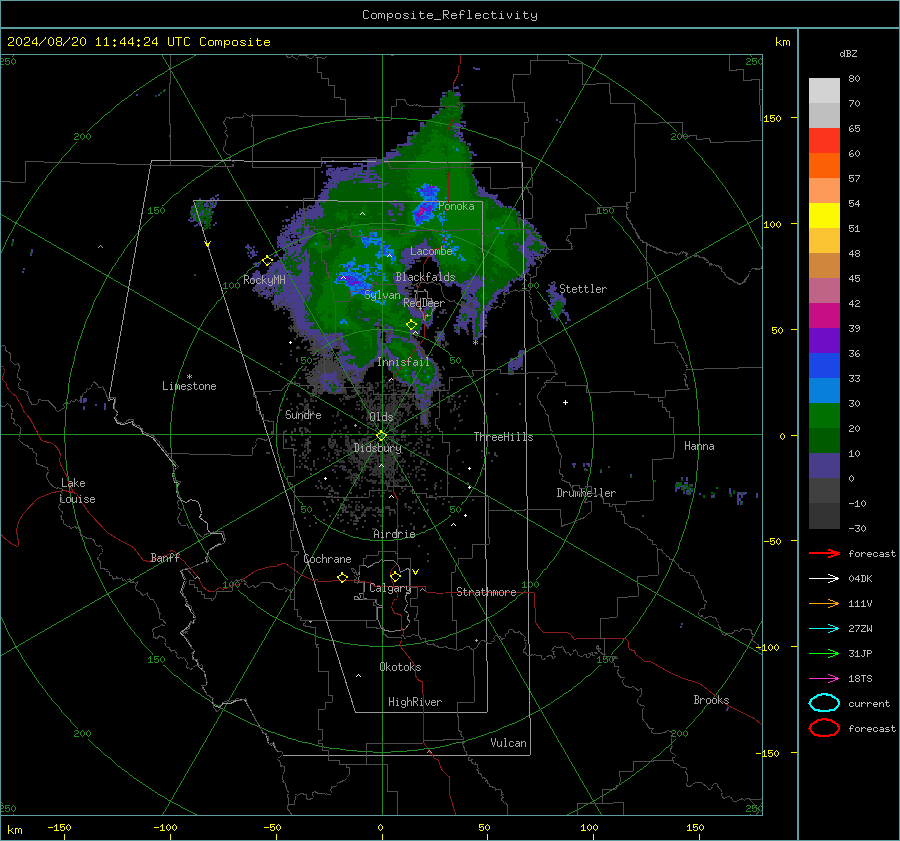The height and width of the screenshot is (841, 900).
Task: Click the Stettler city label
Action: 583,289
